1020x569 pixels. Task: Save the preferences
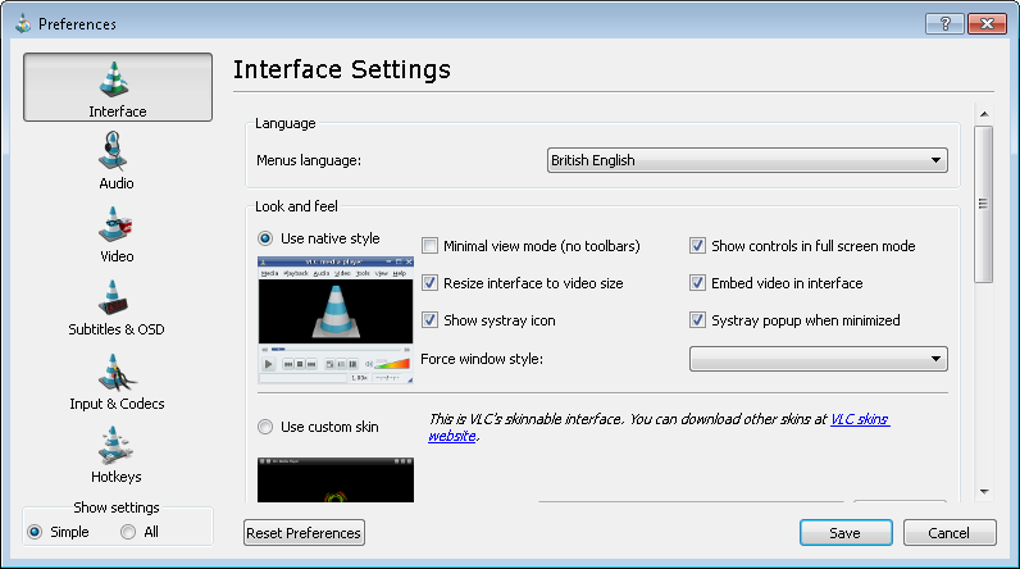[x=845, y=533]
